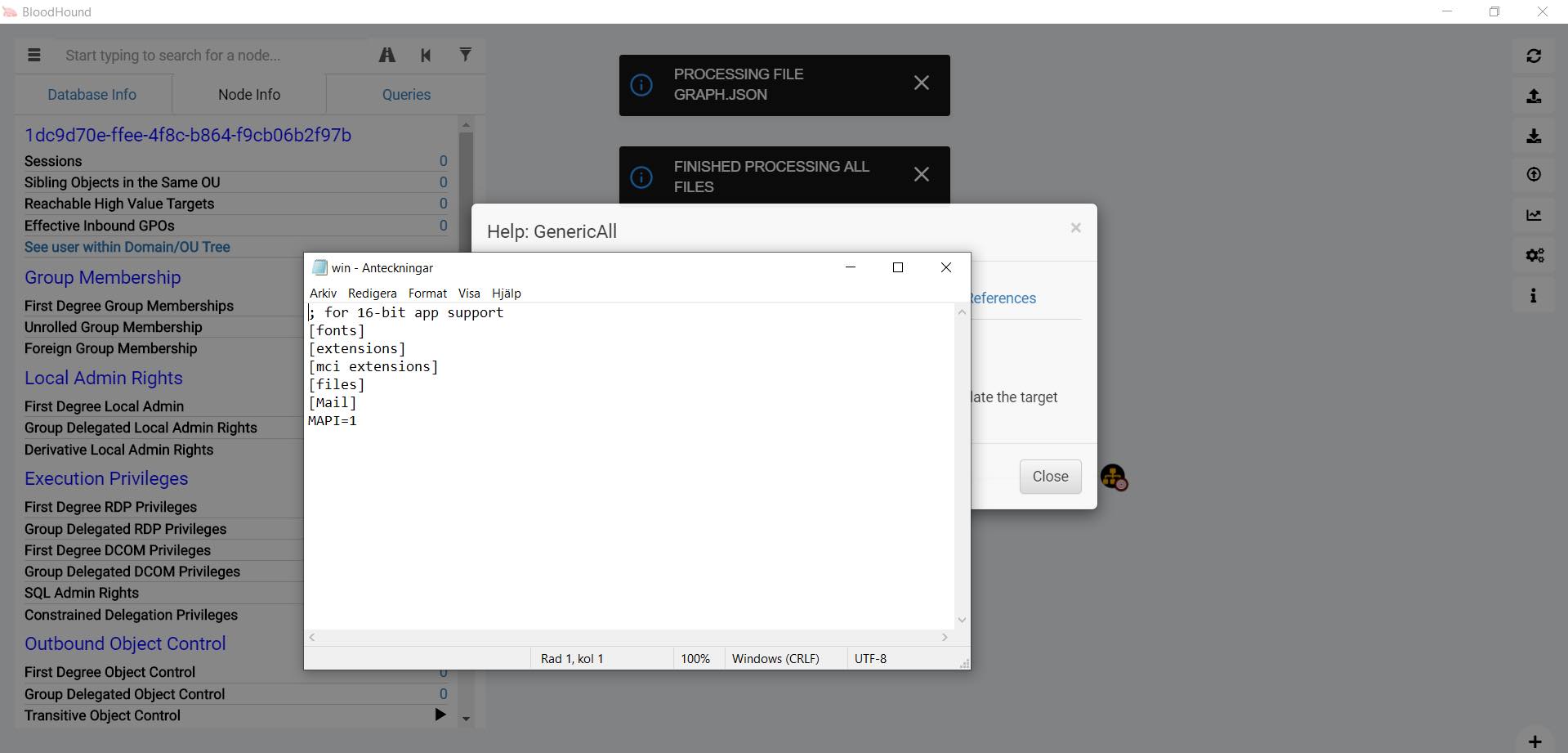The height and width of the screenshot is (753, 1568).
Task: Click Group Delegated Object Control row
Action: tap(236, 694)
